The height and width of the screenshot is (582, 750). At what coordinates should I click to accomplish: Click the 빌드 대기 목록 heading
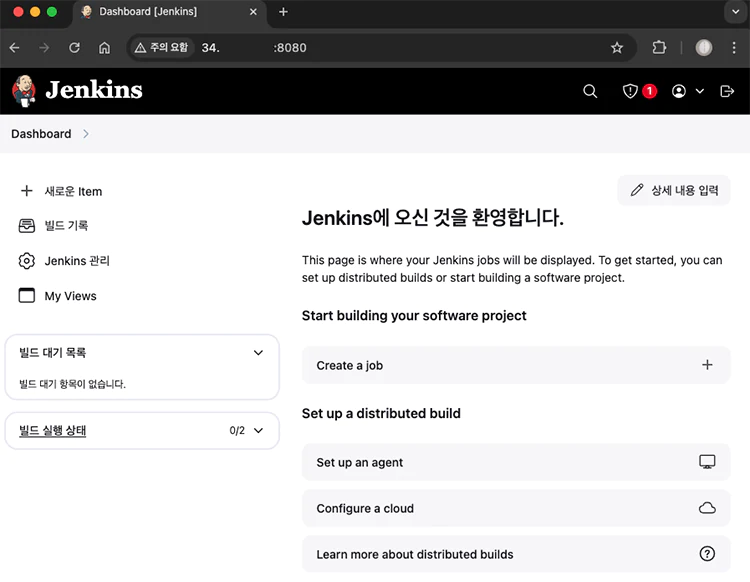(x=53, y=353)
